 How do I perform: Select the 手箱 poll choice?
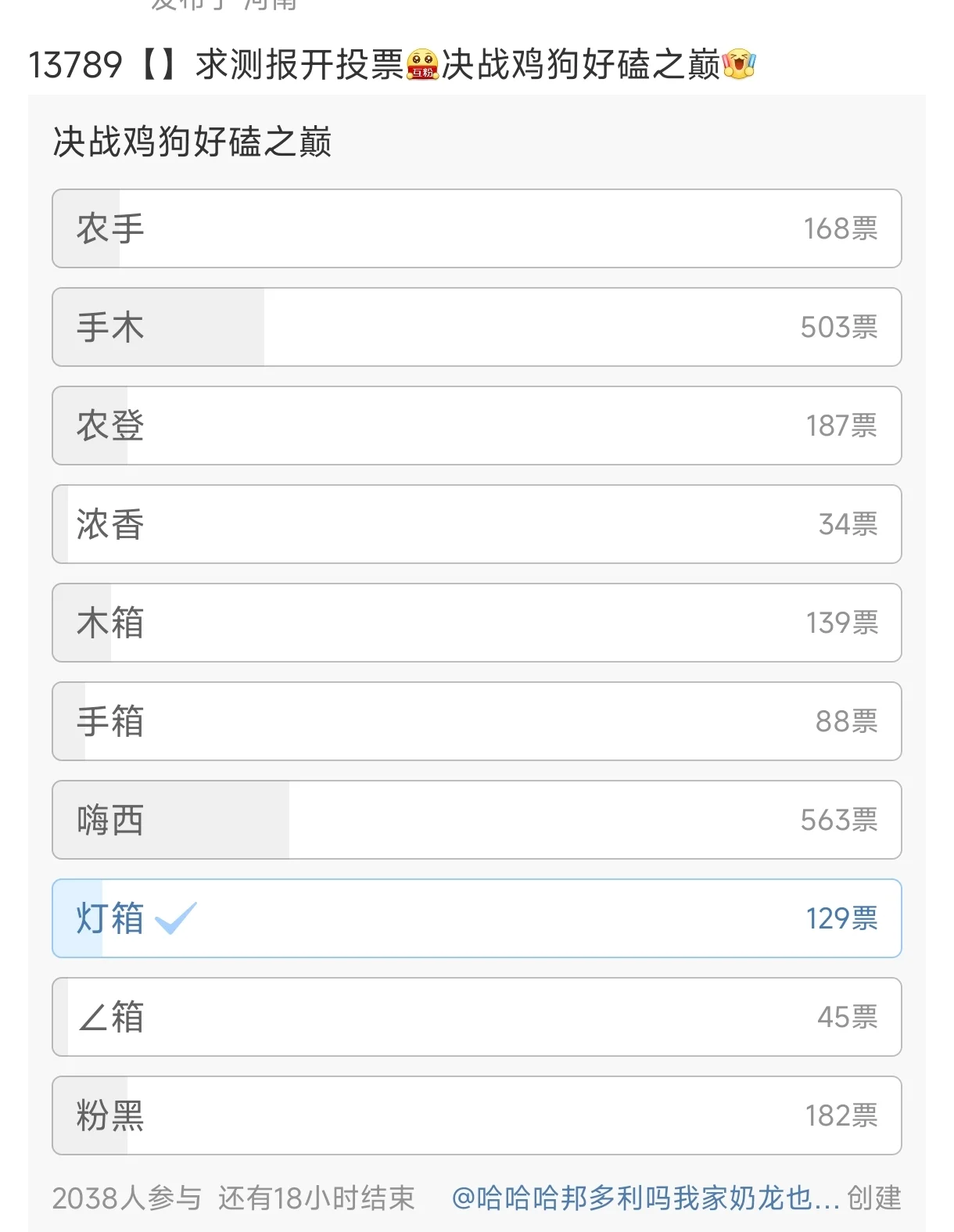(475, 721)
